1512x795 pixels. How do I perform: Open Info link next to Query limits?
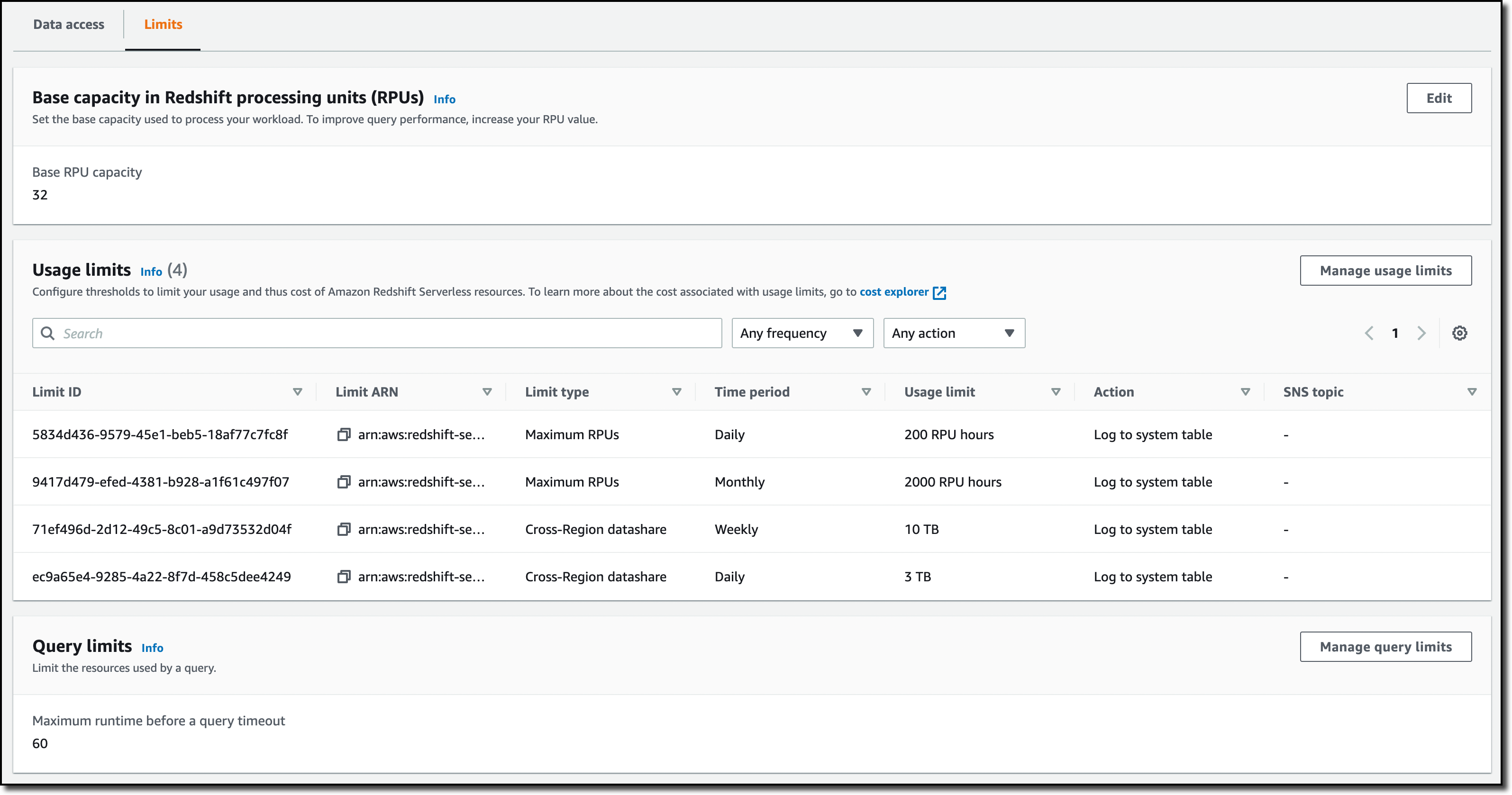click(x=152, y=648)
